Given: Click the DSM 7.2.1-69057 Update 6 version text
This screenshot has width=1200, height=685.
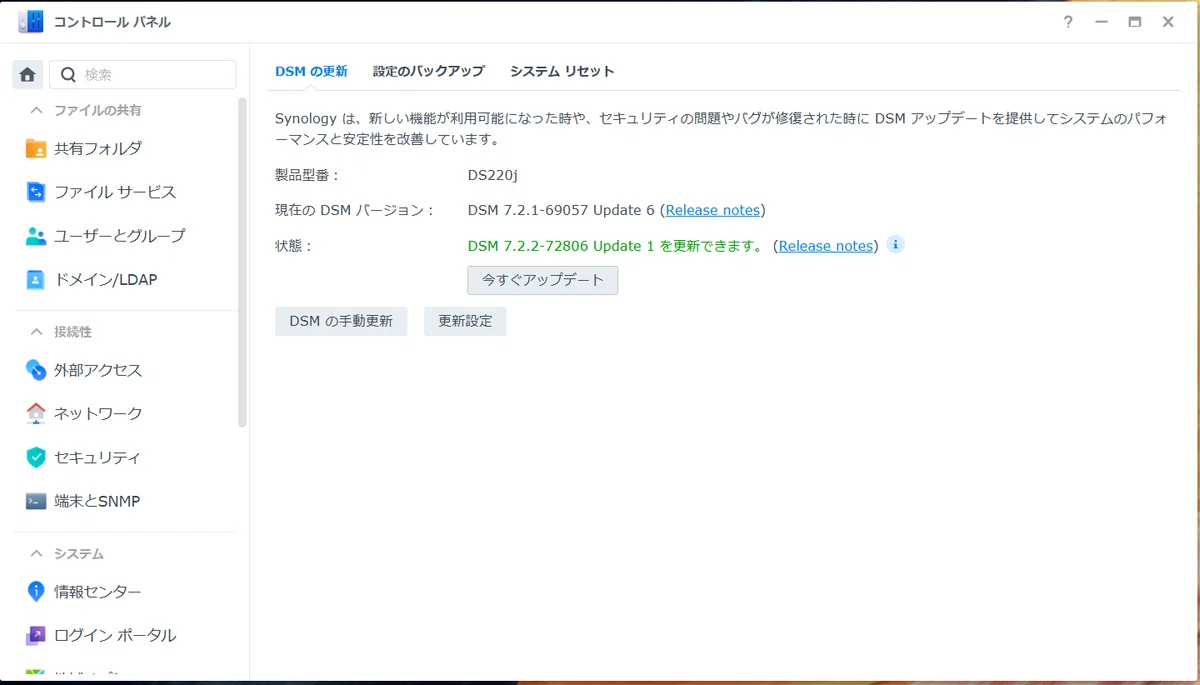Looking at the screenshot, I should (x=561, y=210).
